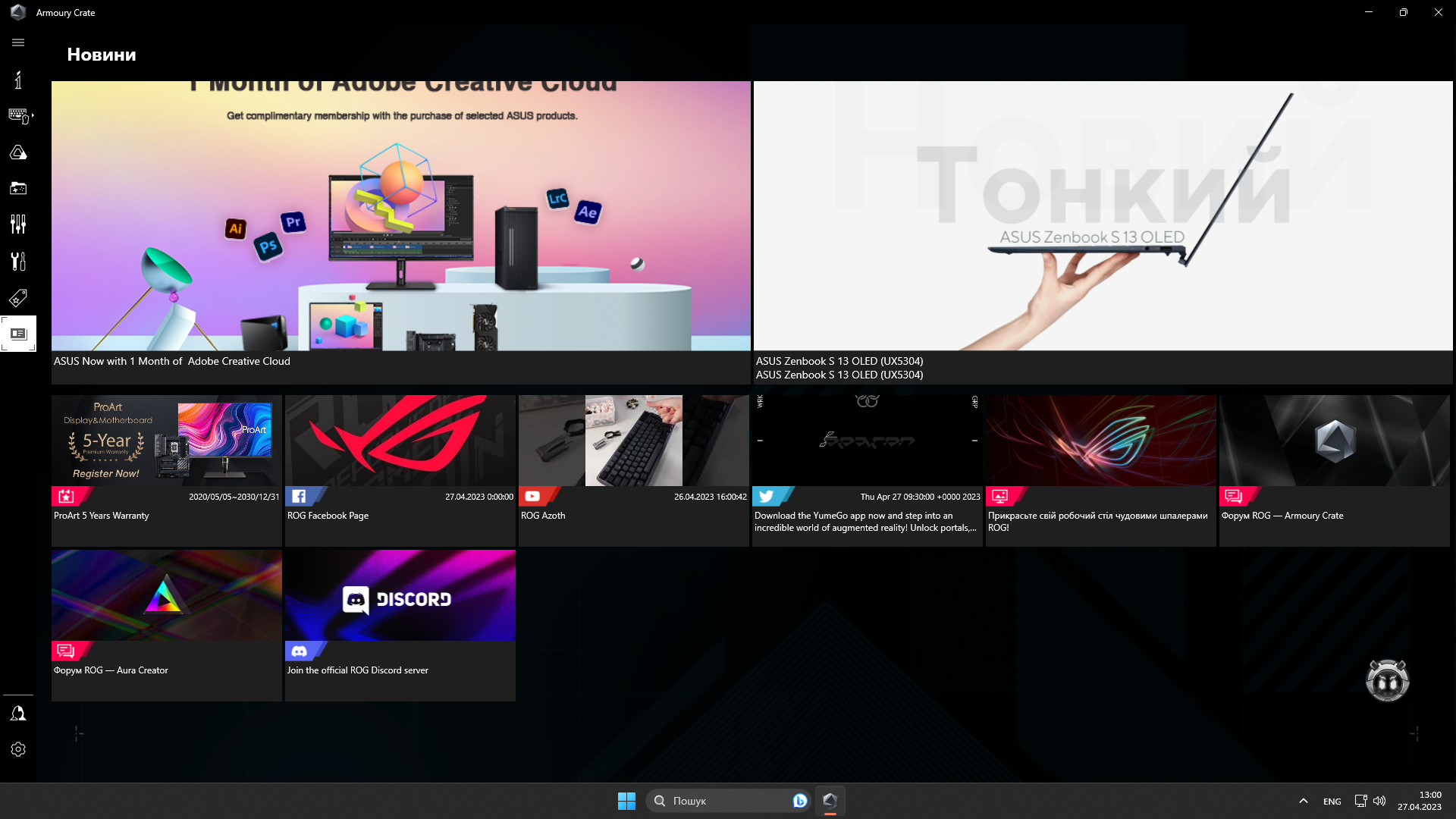Click 'Join the official ROG Discord server' text
The height and width of the screenshot is (819, 1456).
pyautogui.click(x=357, y=670)
